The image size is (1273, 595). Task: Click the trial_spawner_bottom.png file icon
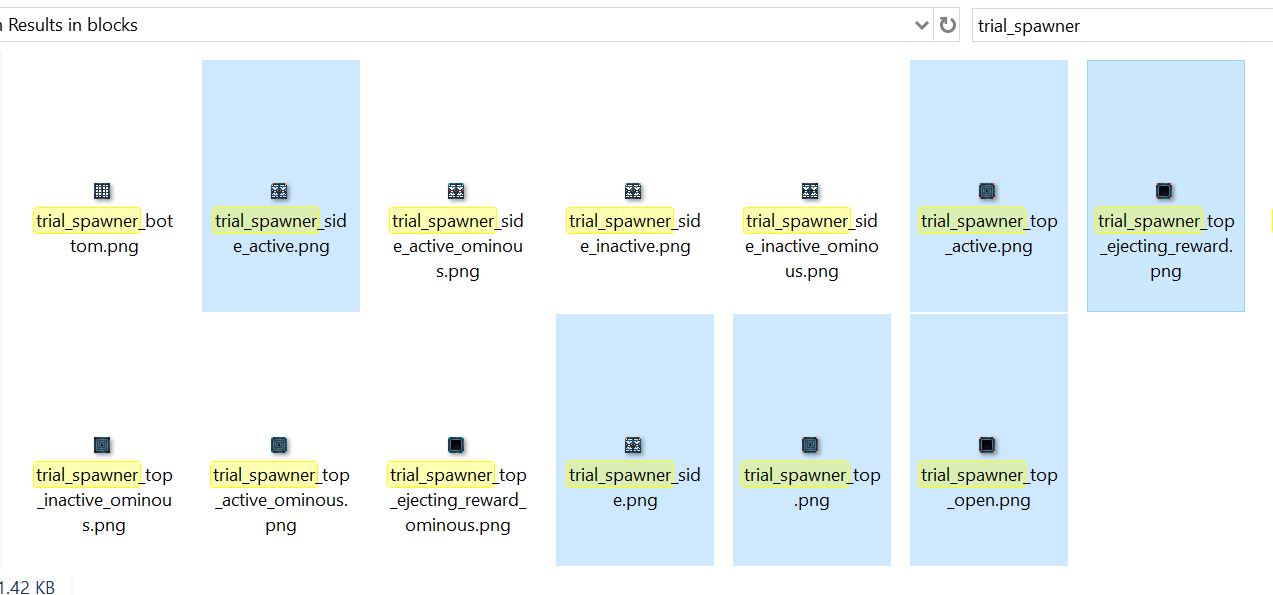pyautogui.click(x=102, y=190)
